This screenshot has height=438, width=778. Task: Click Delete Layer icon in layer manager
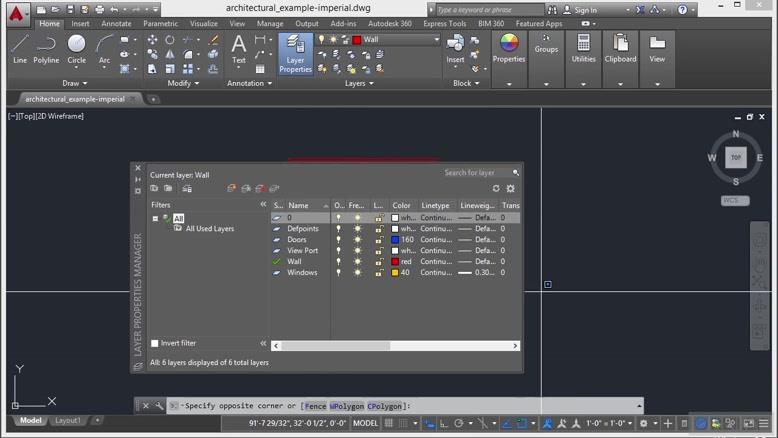click(x=259, y=188)
